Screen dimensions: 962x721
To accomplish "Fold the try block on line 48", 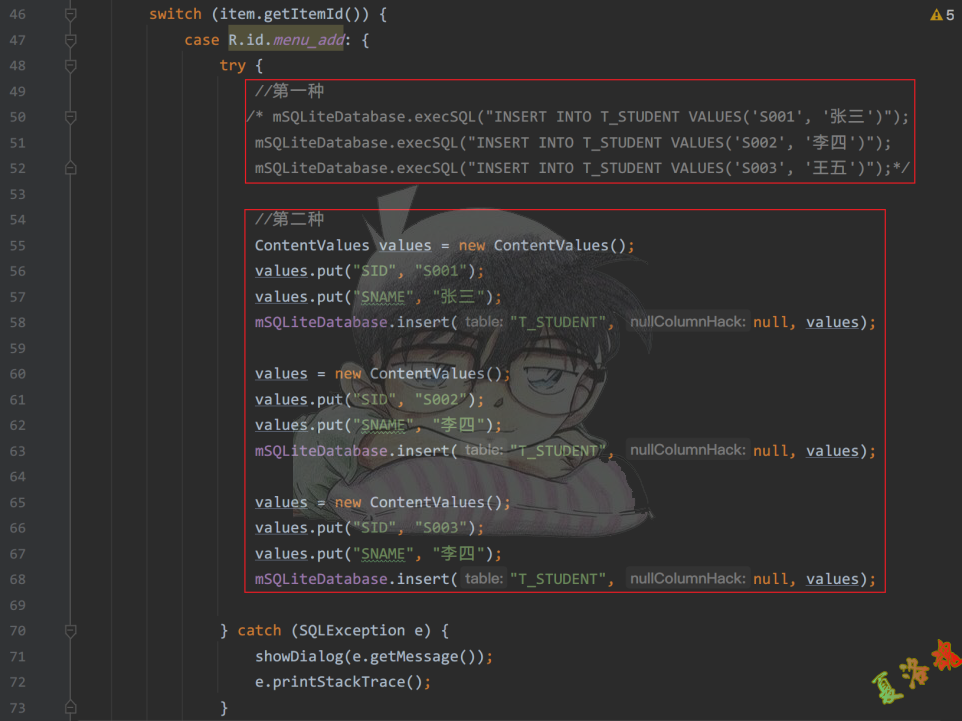I will tap(70, 66).
